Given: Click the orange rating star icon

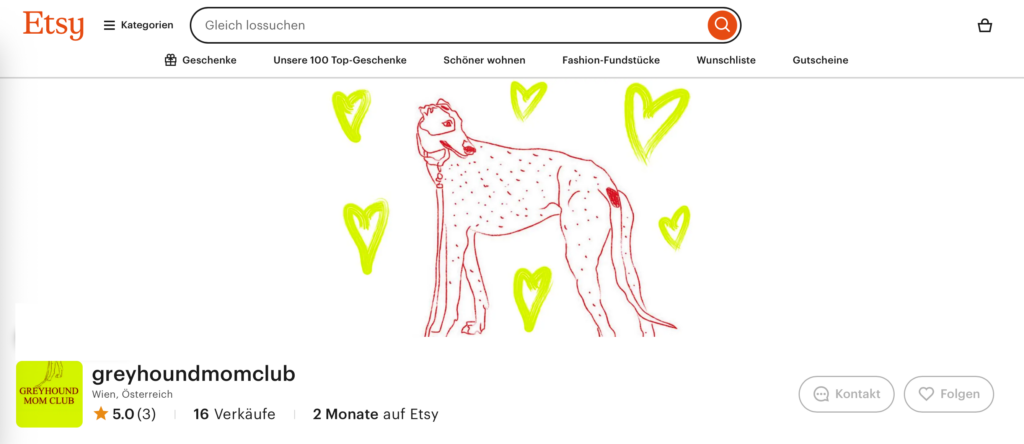Looking at the screenshot, I should (x=101, y=414).
